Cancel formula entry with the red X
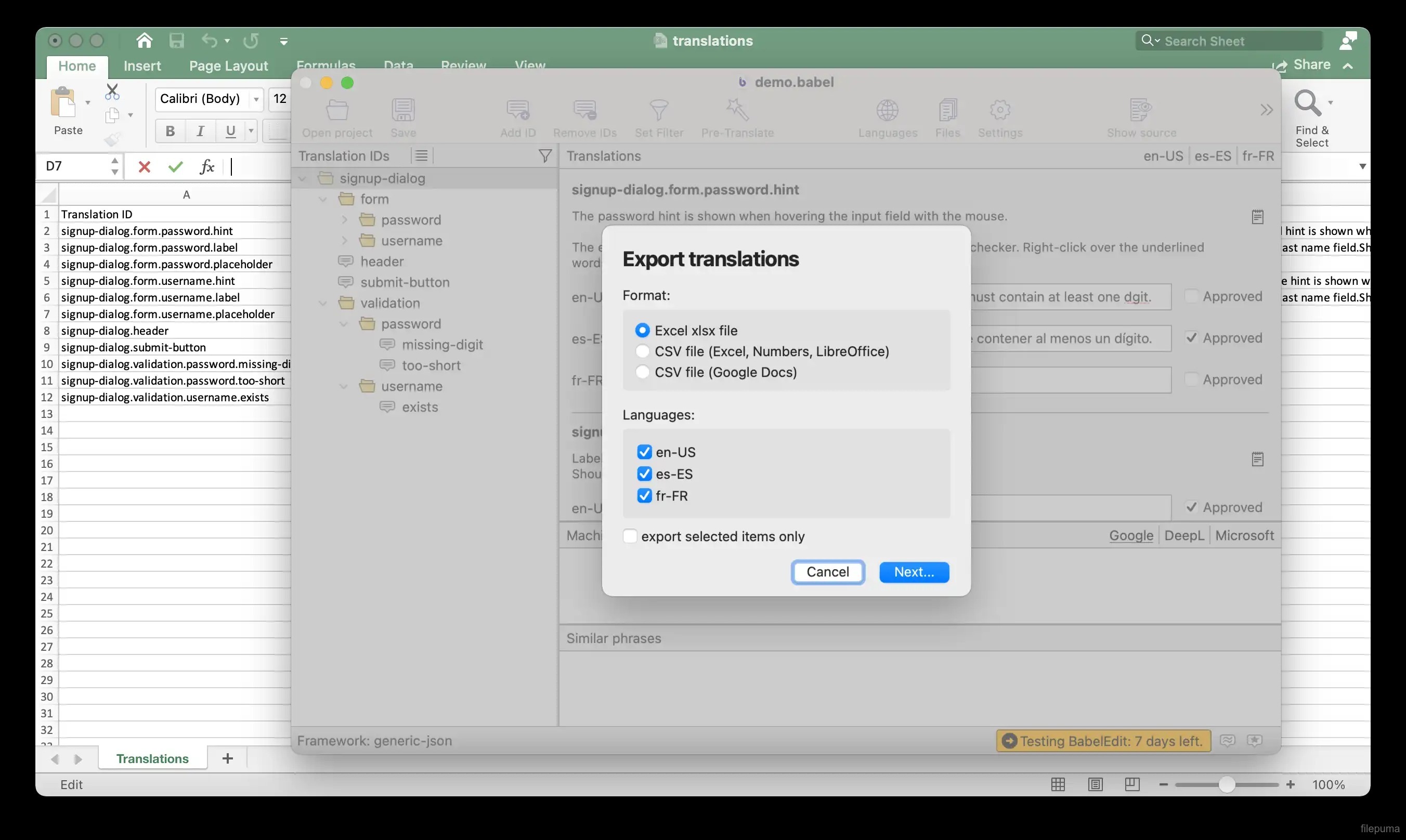The width and height of the screenshot is (1406, 840). coord(145,166)
